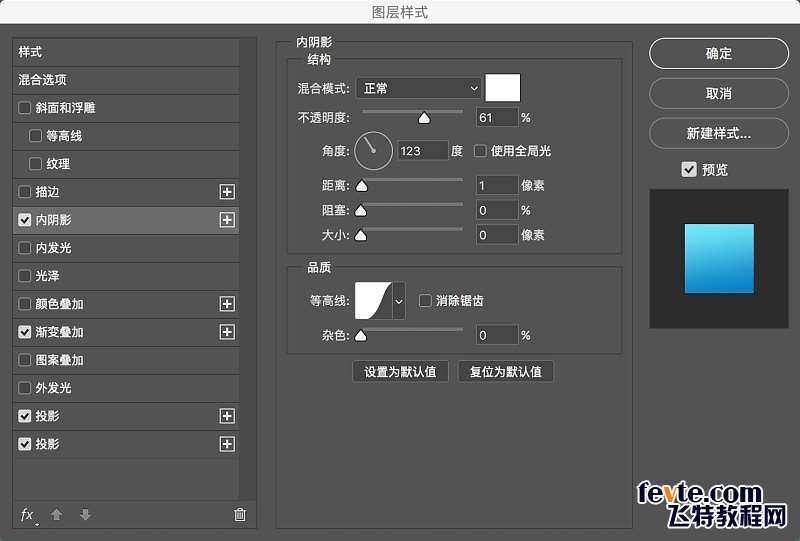This screenshot has width=800, height=541.
Task: Open white inner shadow color swatch
Action: [503, 88]
